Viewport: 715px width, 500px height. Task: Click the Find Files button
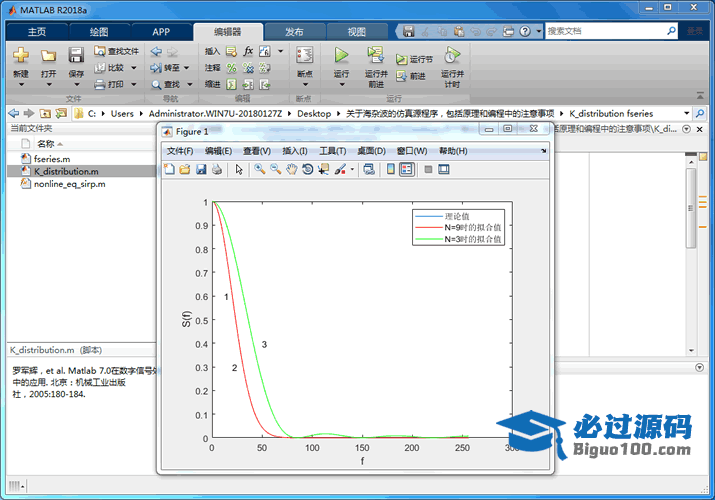click(116, 51)
